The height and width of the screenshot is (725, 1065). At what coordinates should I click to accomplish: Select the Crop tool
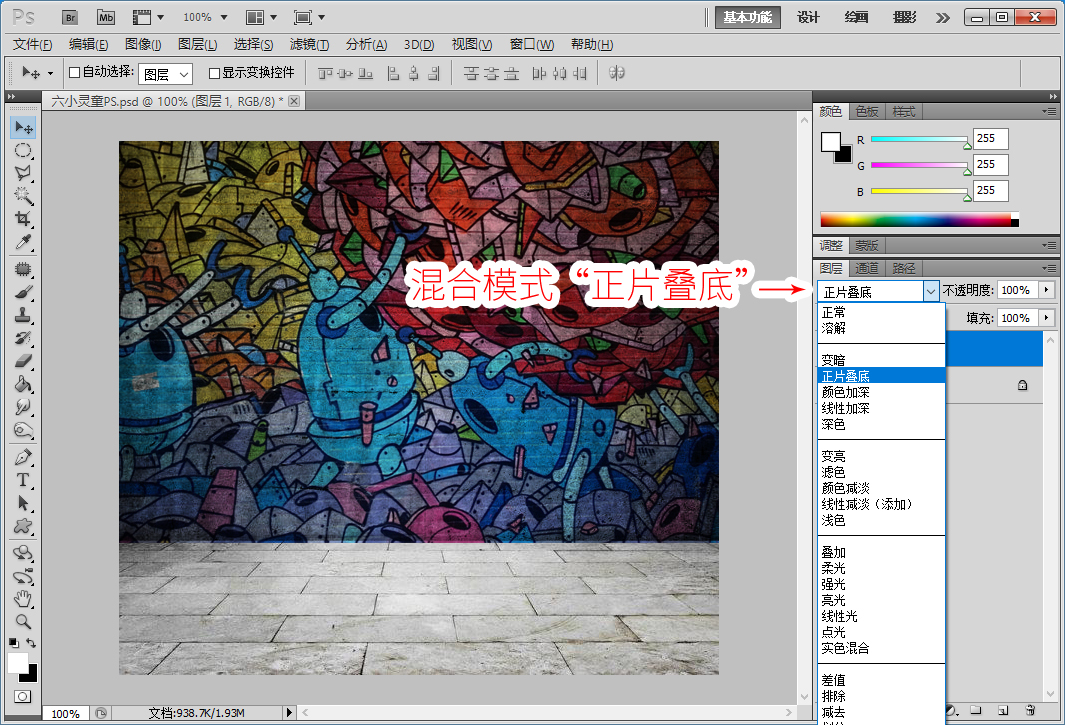pyautogui.click(x=23, y=219)
